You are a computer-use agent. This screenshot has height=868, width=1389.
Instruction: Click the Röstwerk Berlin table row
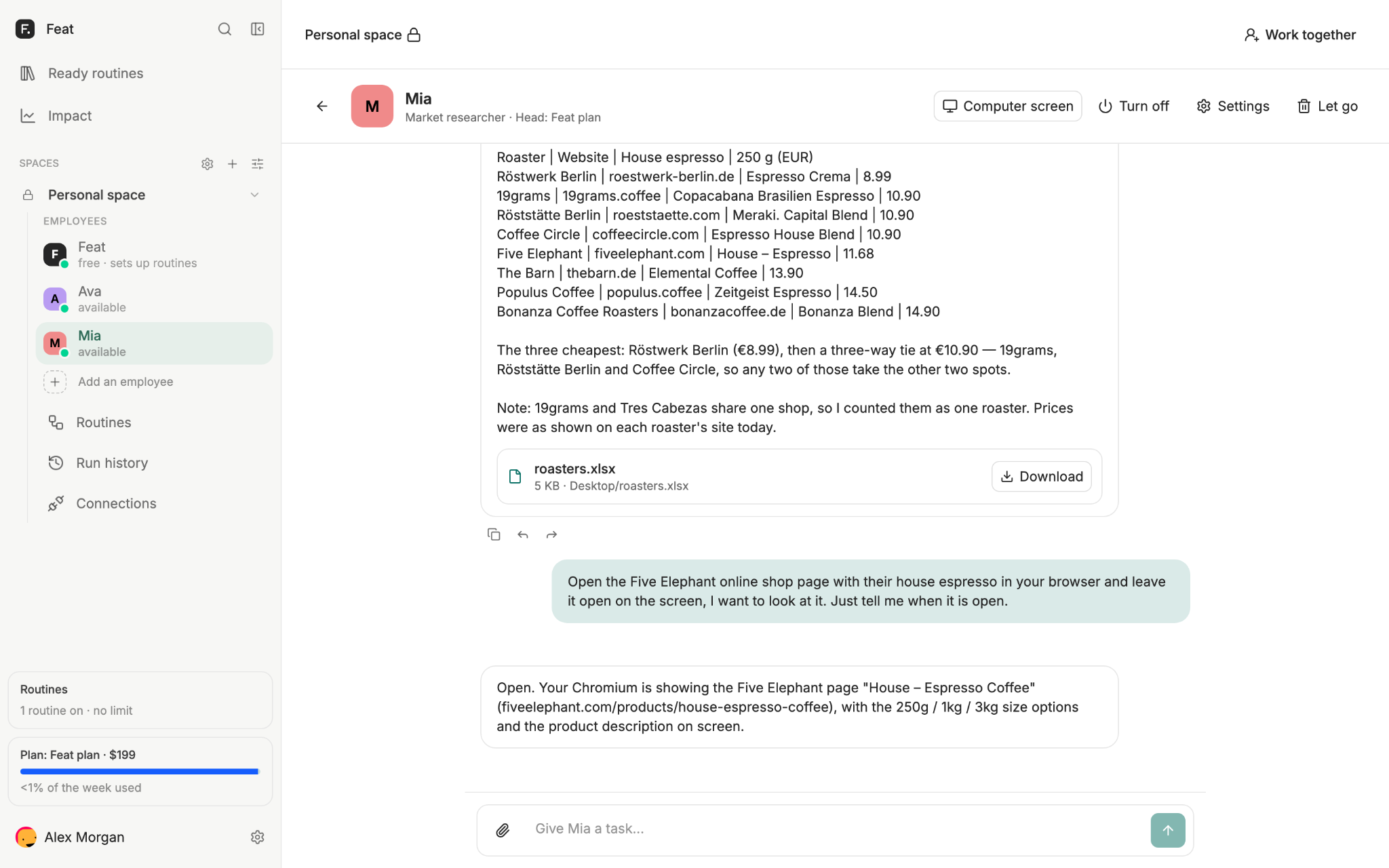tap(694, 176)
